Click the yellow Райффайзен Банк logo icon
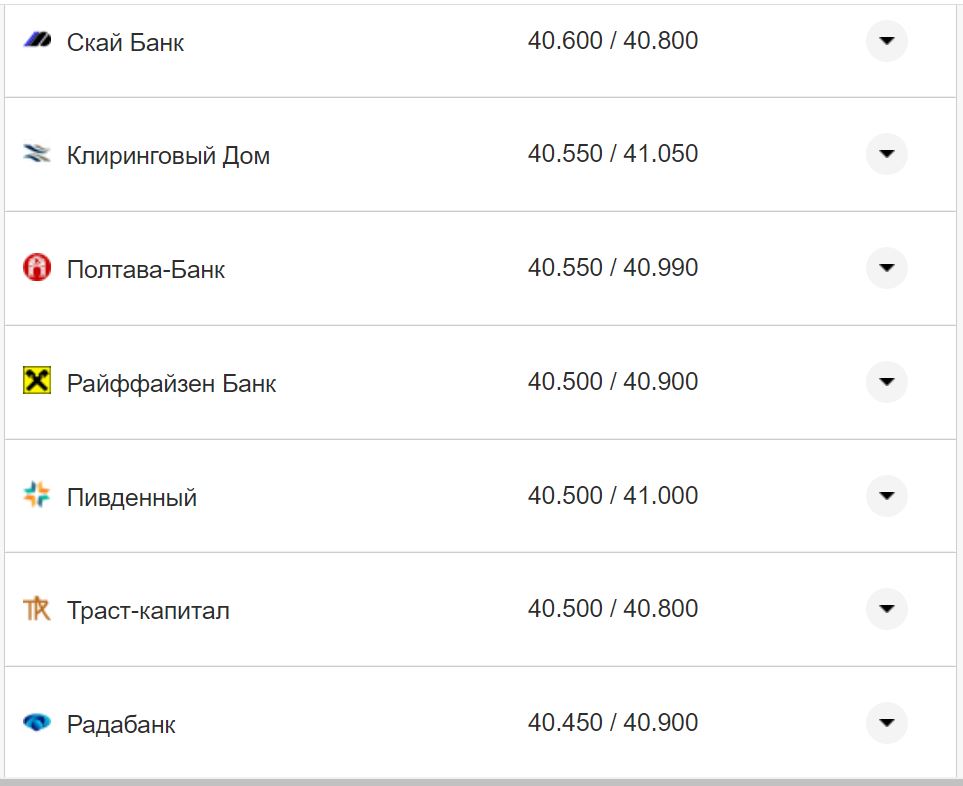 35,381
